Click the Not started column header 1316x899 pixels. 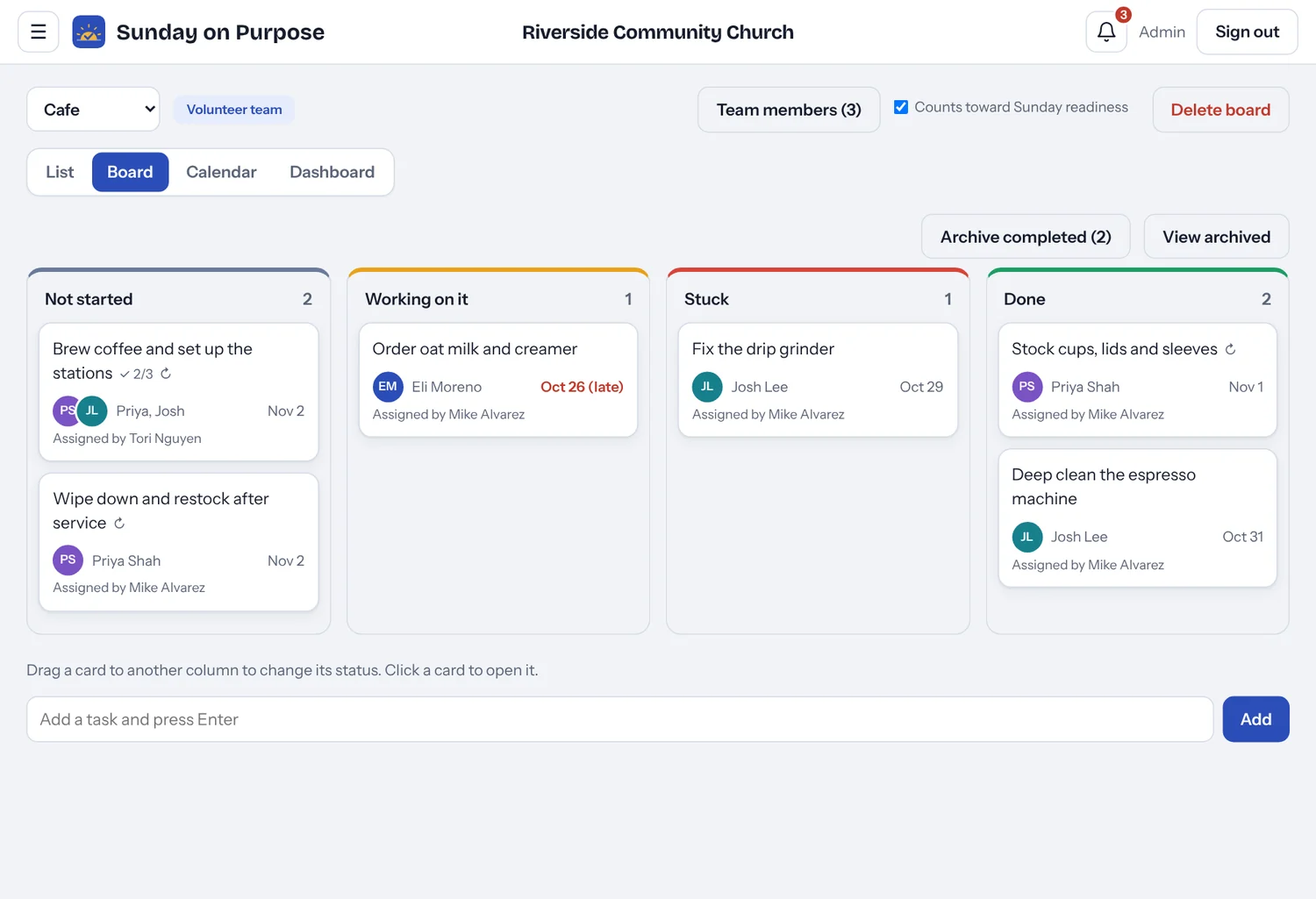pos(89,299)
